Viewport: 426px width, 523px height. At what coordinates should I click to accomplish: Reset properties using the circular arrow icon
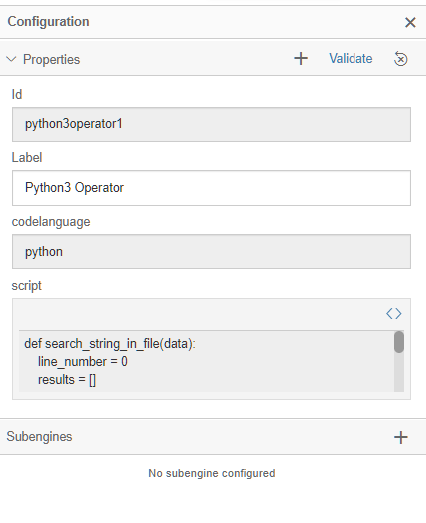point(400,59)
